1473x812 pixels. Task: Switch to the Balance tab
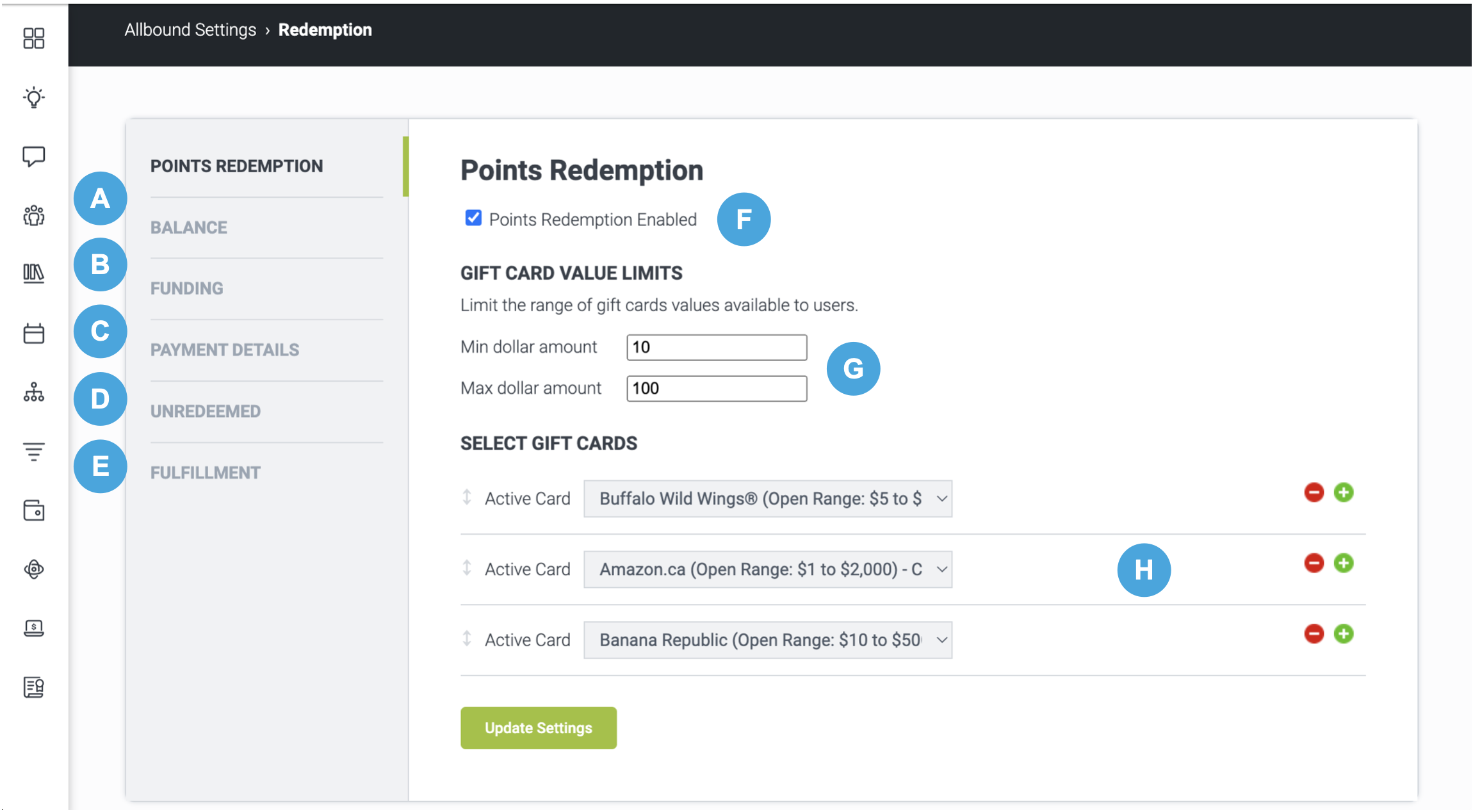(x=189, y=227)
